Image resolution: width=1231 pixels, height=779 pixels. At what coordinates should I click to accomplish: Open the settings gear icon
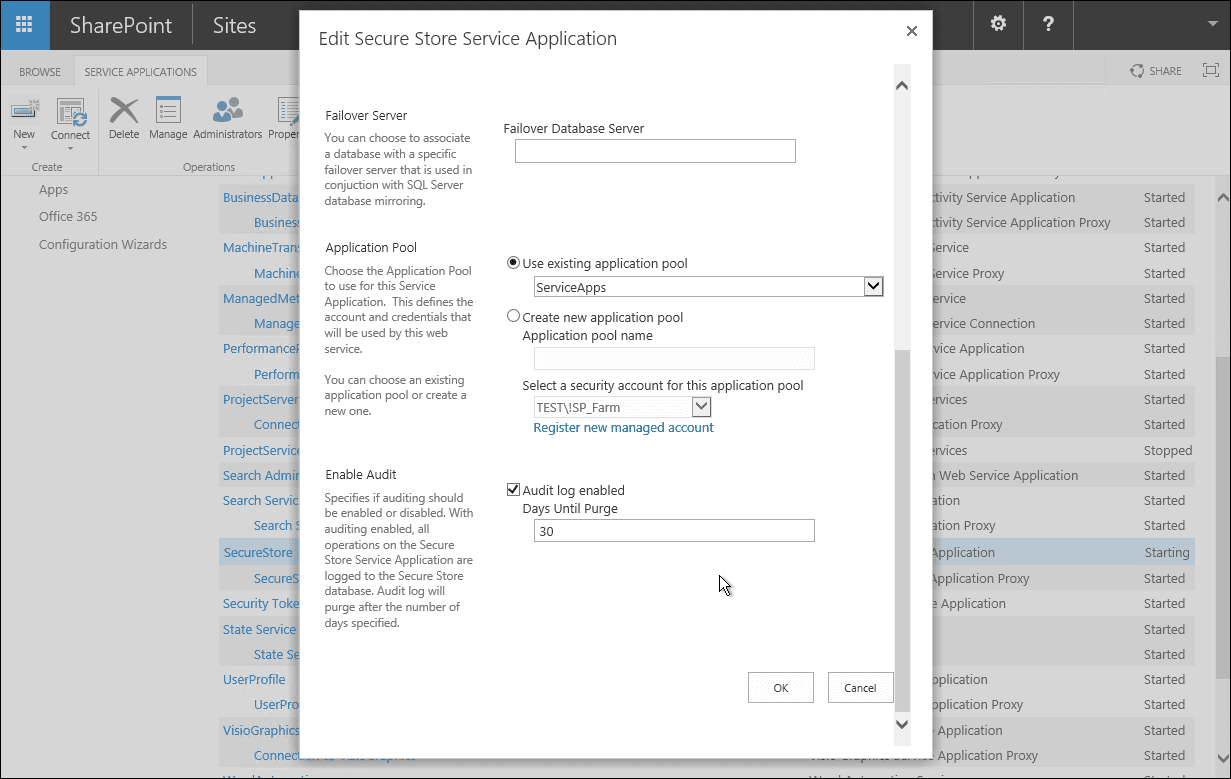coord(997,25)
